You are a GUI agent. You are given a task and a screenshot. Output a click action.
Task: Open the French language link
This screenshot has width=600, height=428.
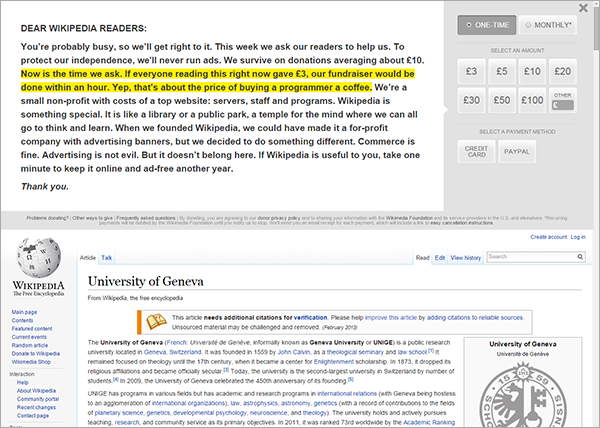pos(177,343)
